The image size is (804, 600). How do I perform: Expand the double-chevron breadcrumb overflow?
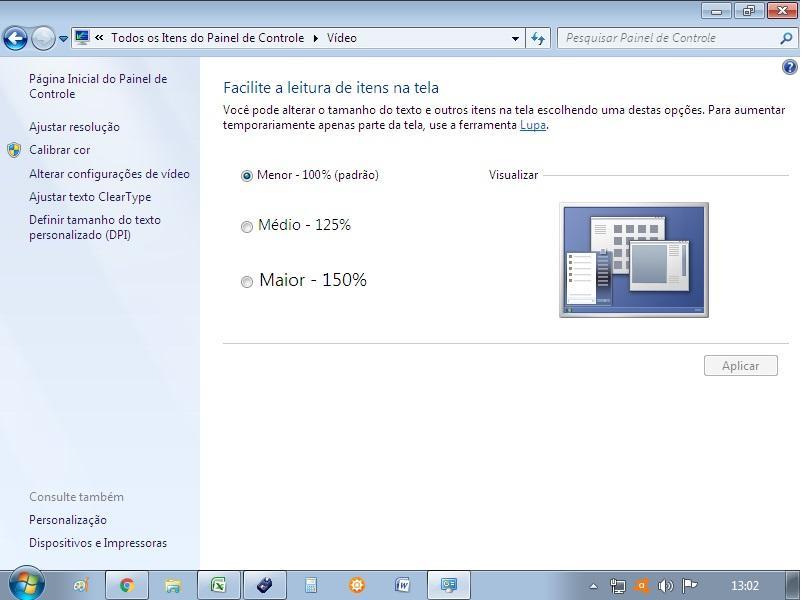[x=99, y=37]
